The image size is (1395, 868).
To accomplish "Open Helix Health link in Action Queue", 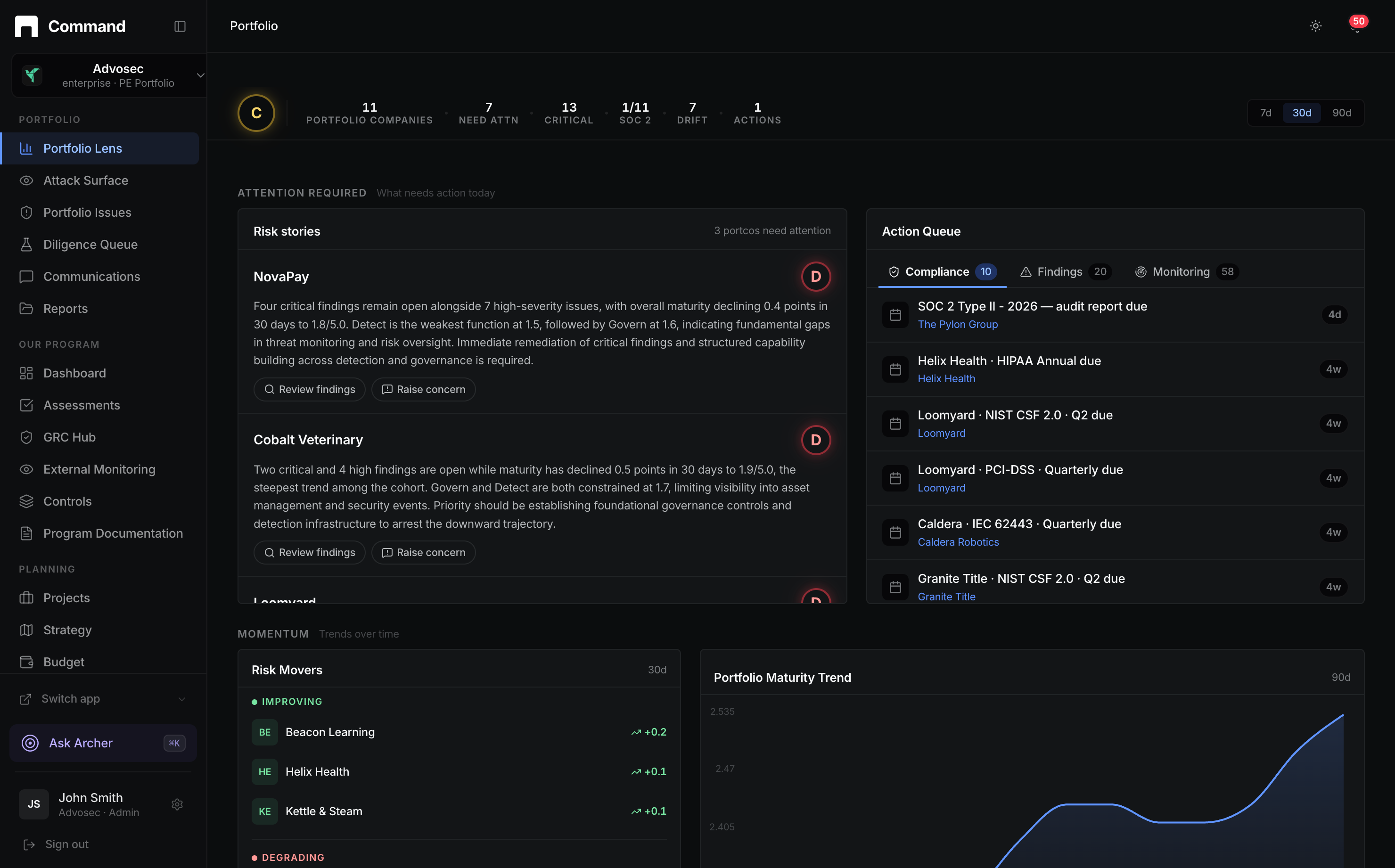I will [946, 379].
